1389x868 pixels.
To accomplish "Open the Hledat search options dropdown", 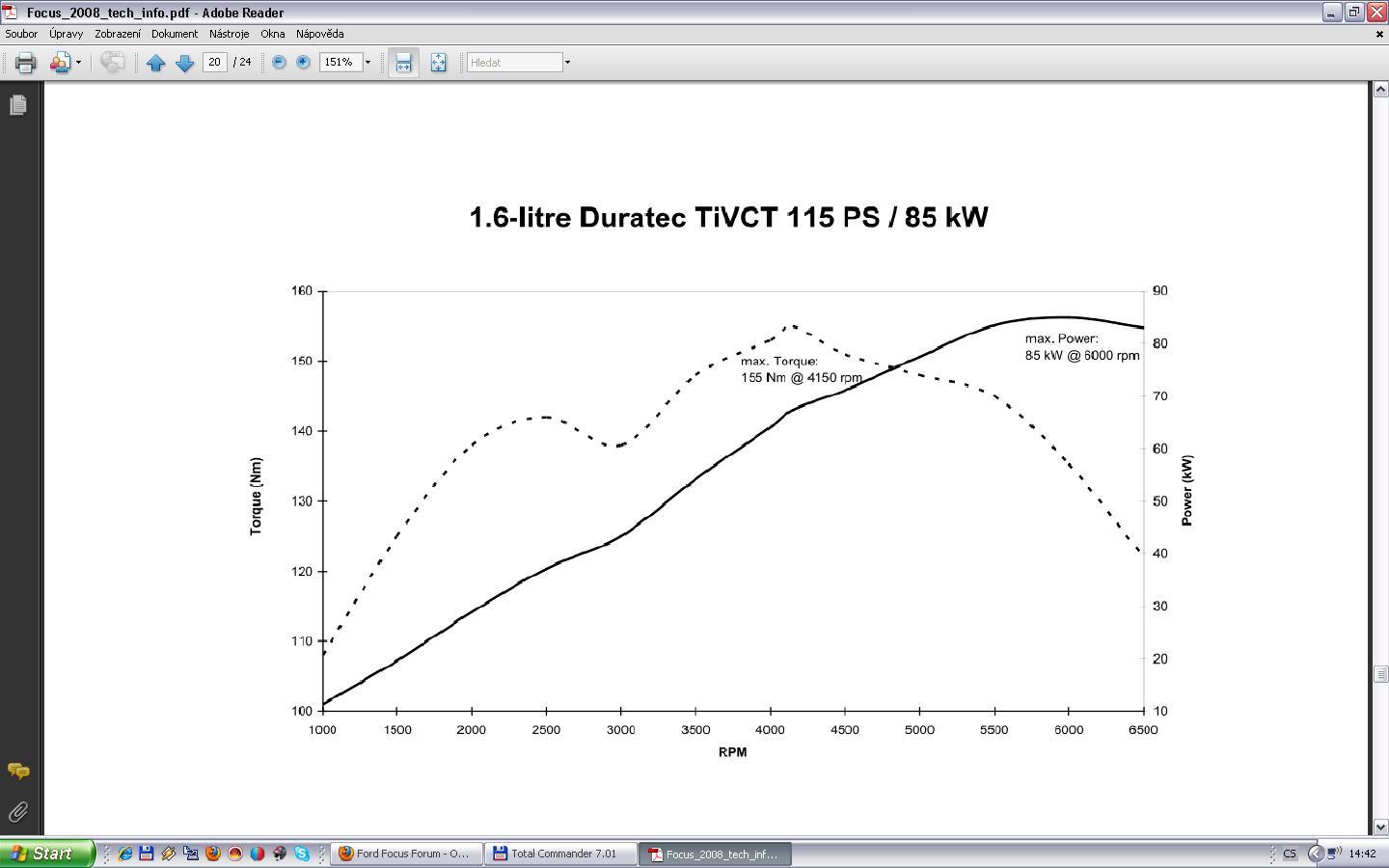I will click(x=567, y=63).
